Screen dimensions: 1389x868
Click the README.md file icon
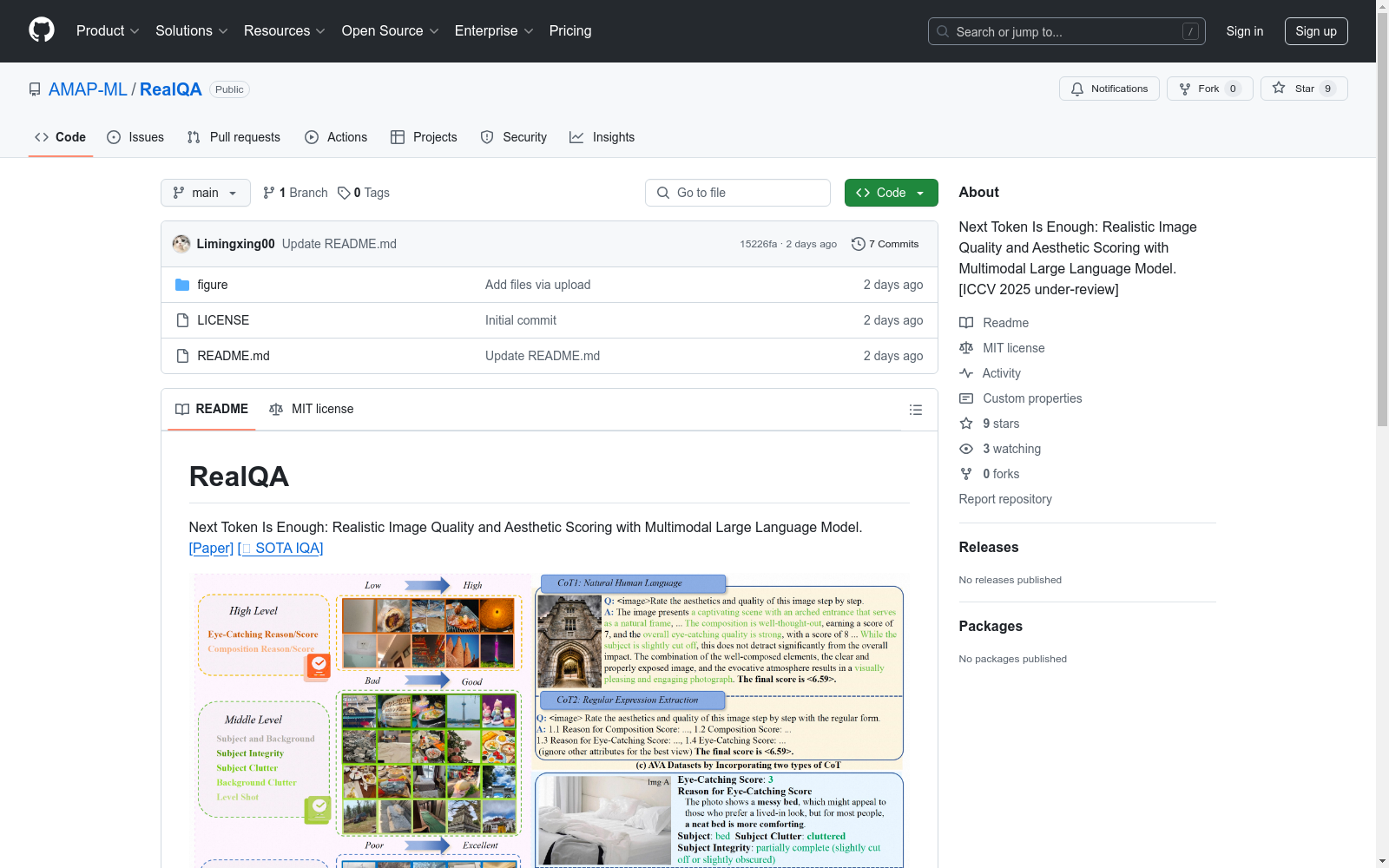[x=182, y=356]
